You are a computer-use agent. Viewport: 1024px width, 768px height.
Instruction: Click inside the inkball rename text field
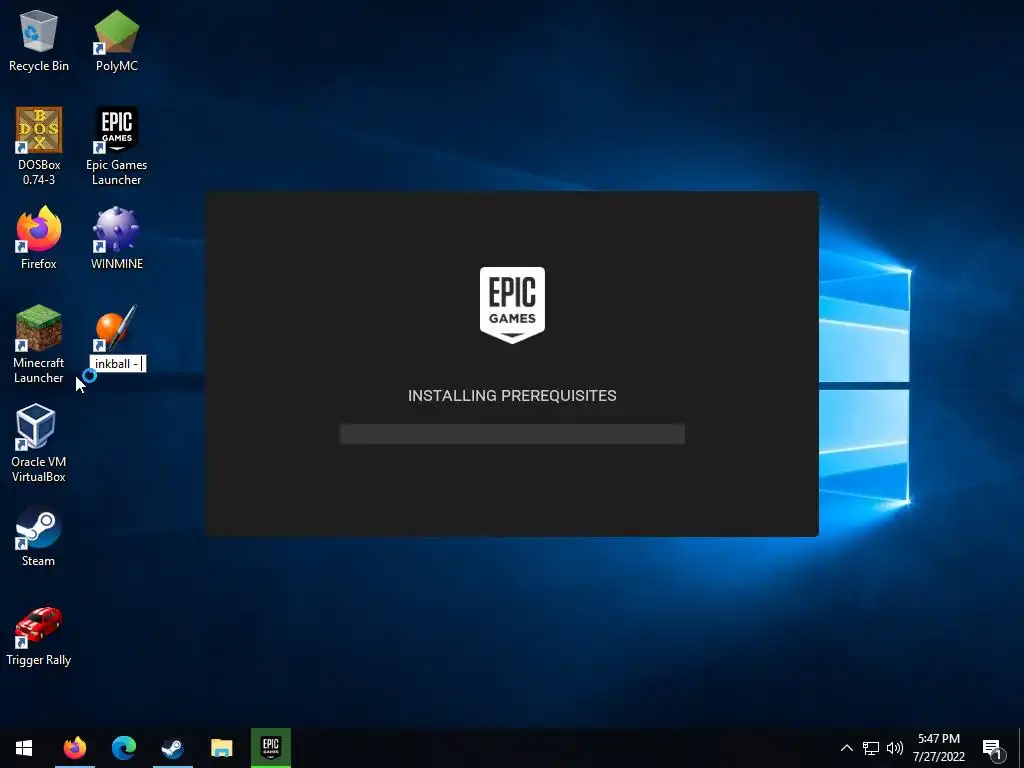tap(118, 364)
